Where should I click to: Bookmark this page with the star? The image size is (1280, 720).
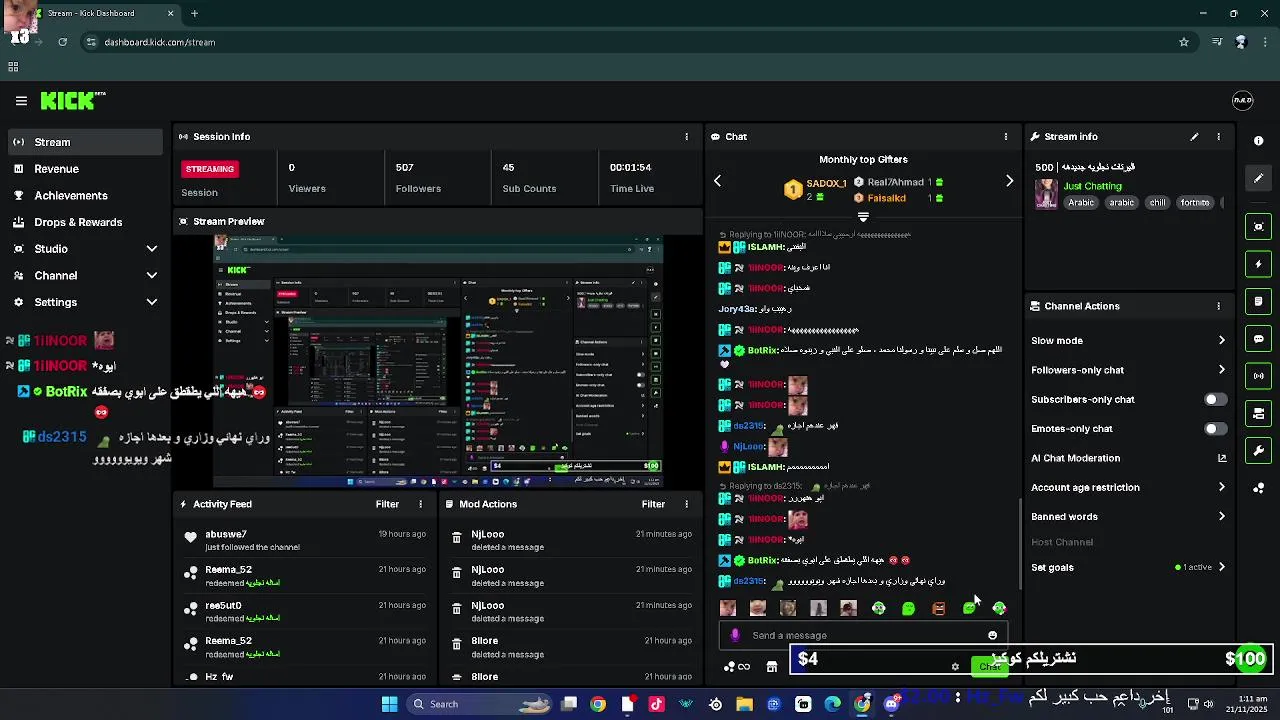pyautogui.click(x=1184, y=42)
